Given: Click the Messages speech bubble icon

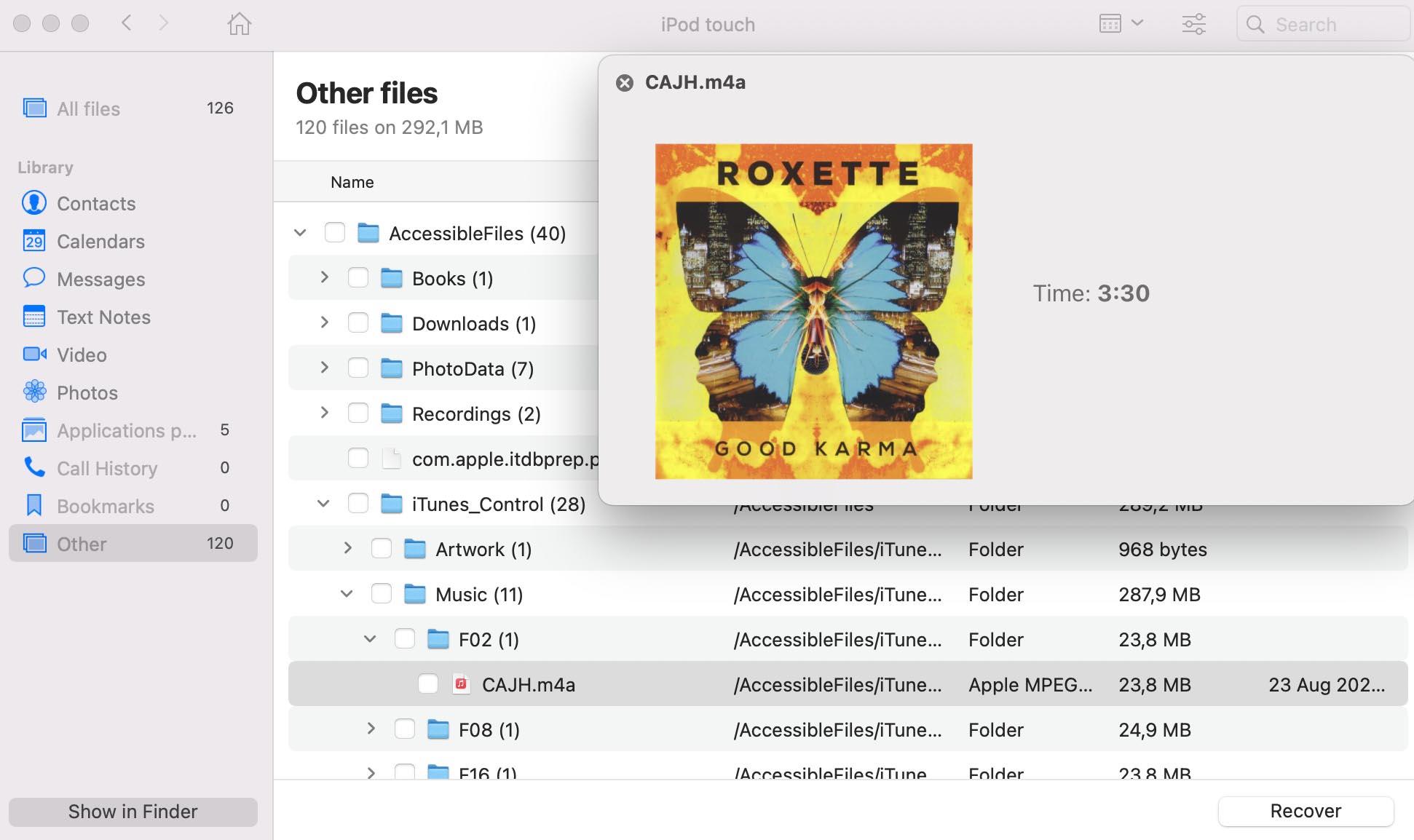Looking at the screenshot, I should pos(34,278).
